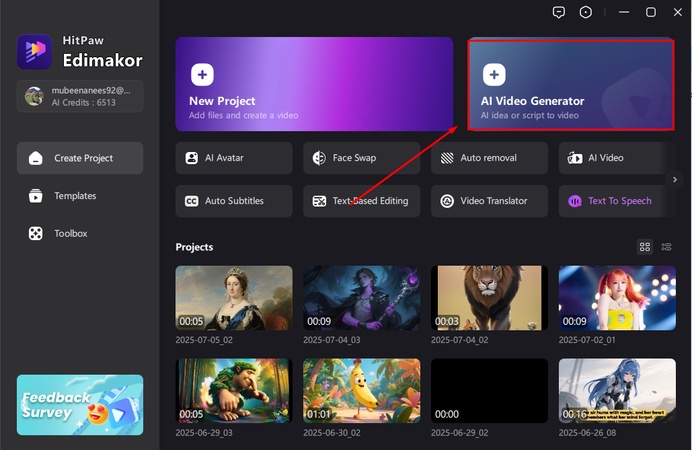Screen dimensions: 692x450
Task: Switch projects to grid view
Action: [645, 247]
